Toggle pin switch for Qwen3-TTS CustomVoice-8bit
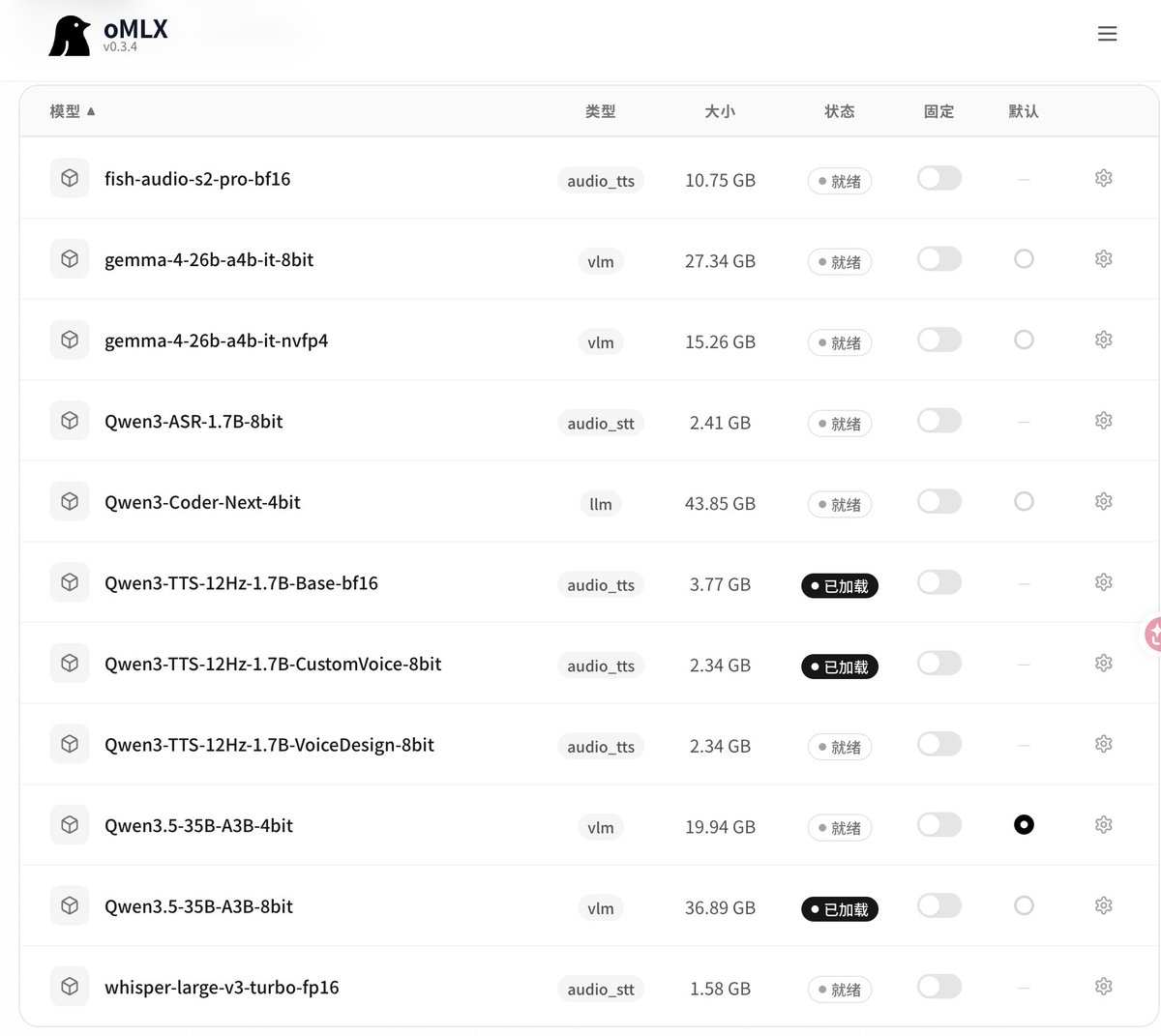The image size is (1161, 1036). 939,663
